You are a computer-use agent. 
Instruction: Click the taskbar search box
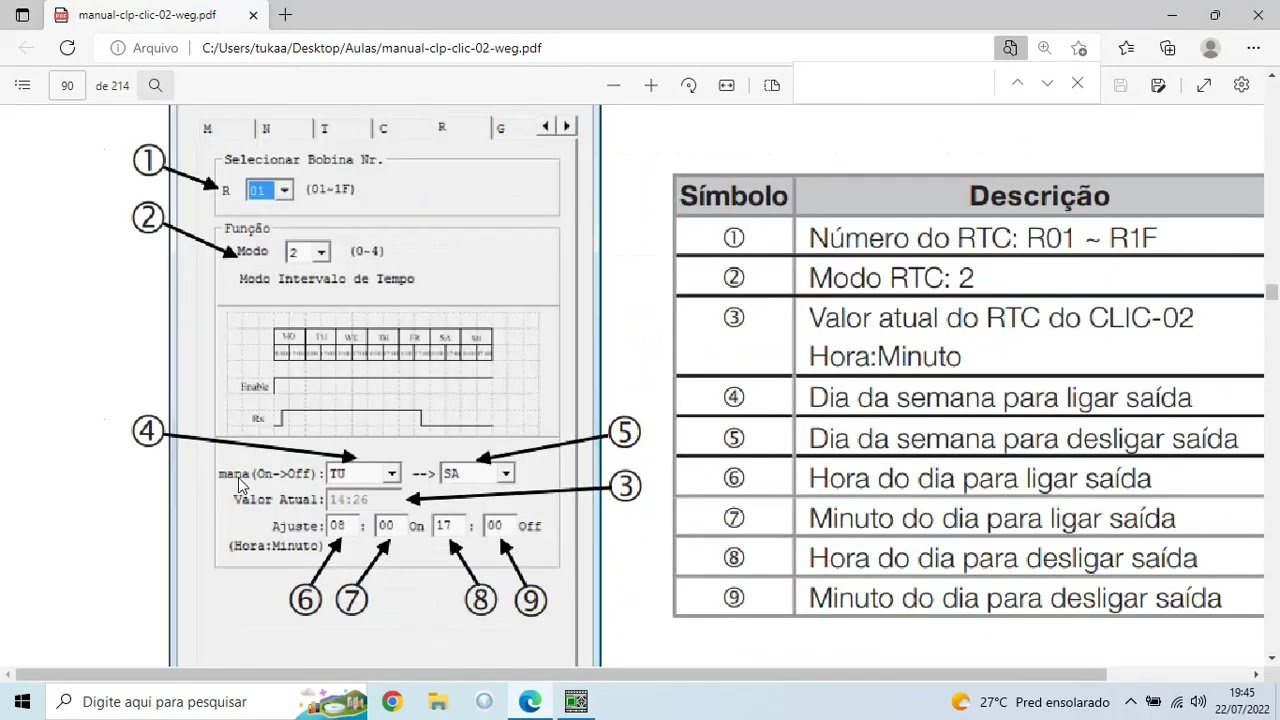click(208, 701)
